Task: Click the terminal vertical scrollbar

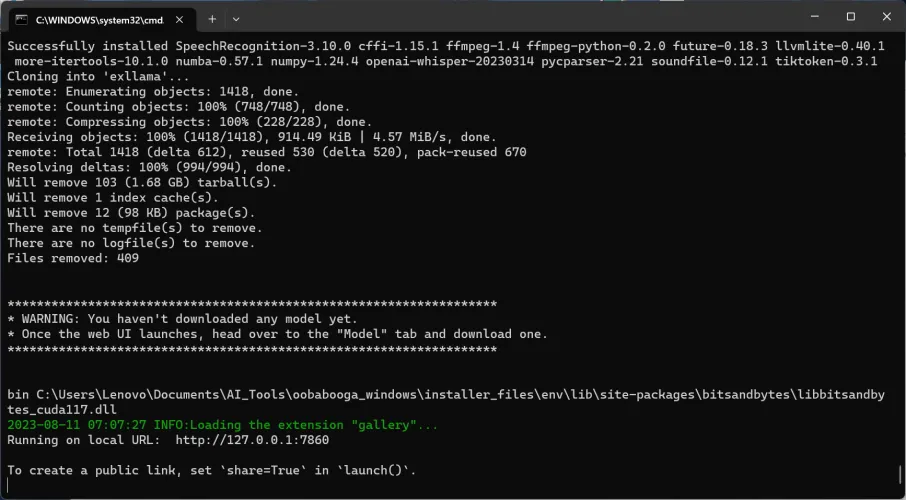Action: click(900, 260)
